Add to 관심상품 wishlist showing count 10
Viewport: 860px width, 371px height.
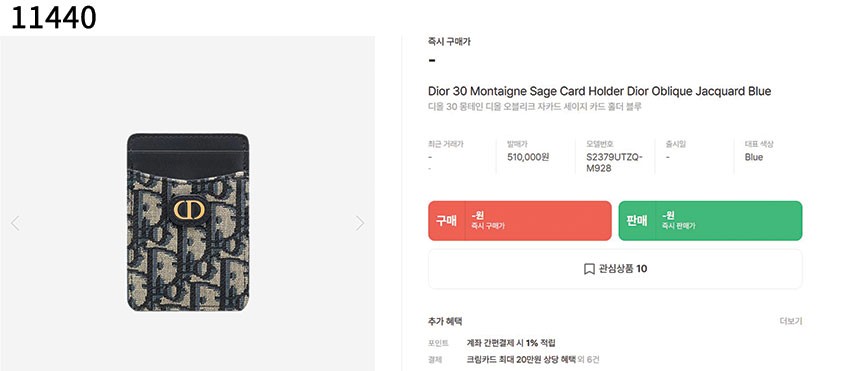tap(615, 269)
